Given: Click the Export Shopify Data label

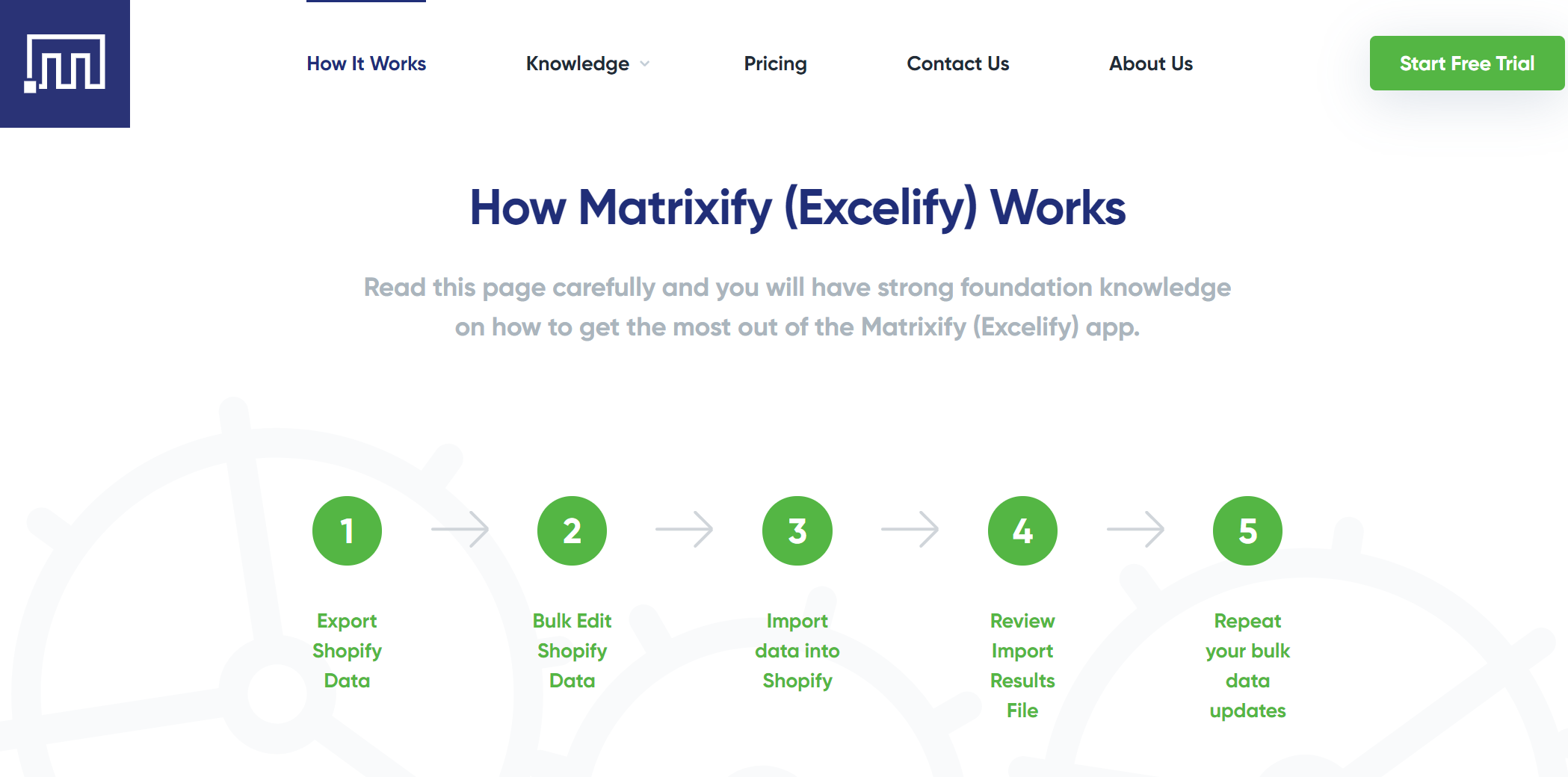Looking at the screenshot, I should click(346, 650).
